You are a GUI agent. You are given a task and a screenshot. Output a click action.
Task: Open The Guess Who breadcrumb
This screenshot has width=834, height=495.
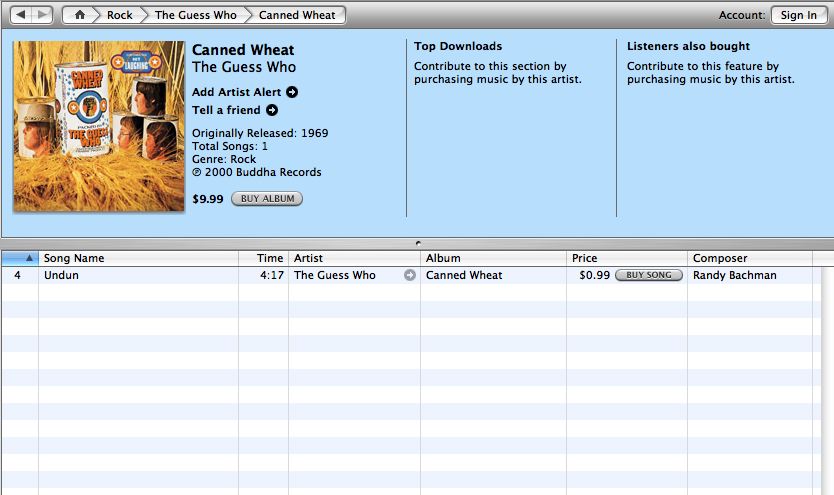click(195, 15)
